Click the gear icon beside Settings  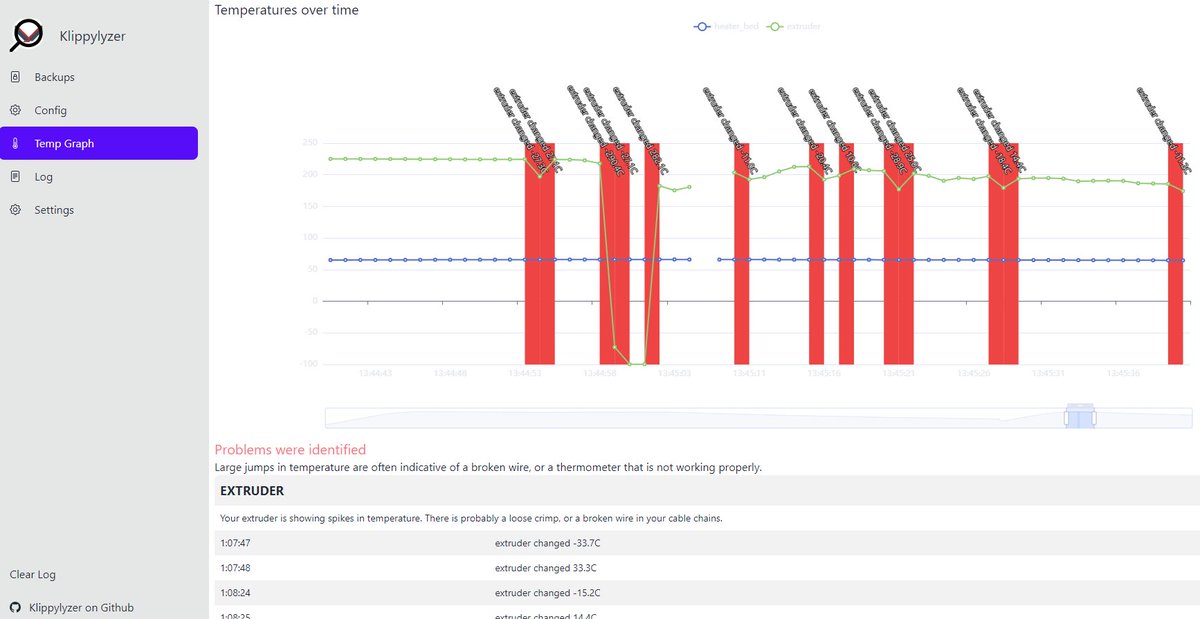click(14, 209)
